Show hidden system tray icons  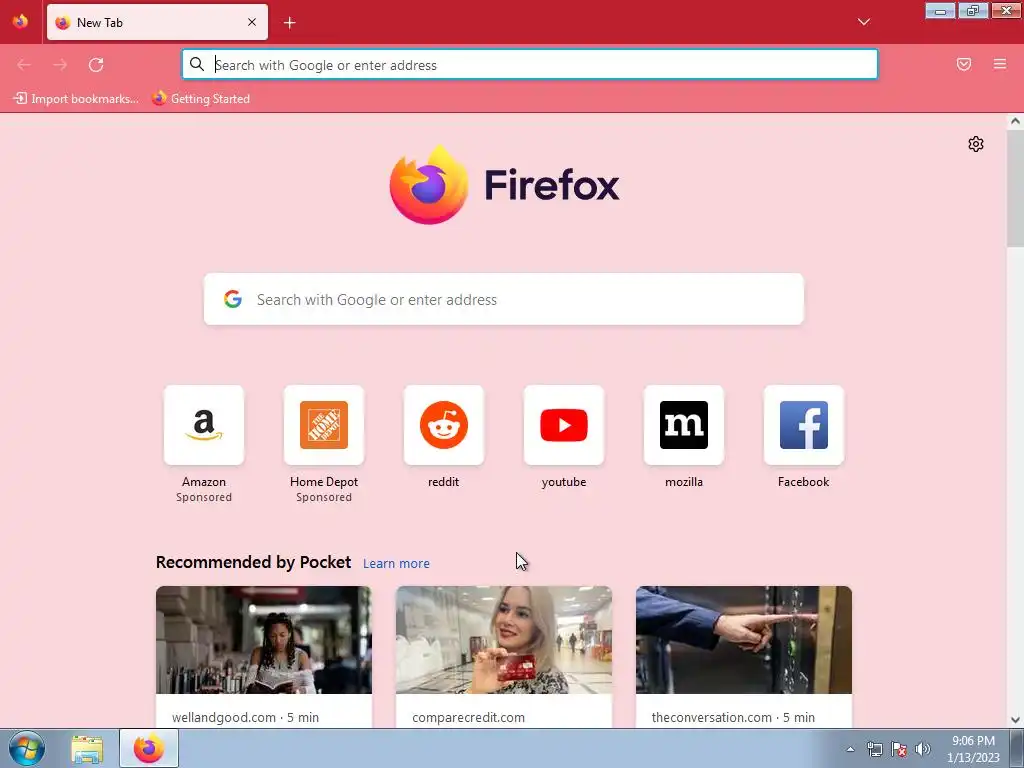tap(850, 749)
